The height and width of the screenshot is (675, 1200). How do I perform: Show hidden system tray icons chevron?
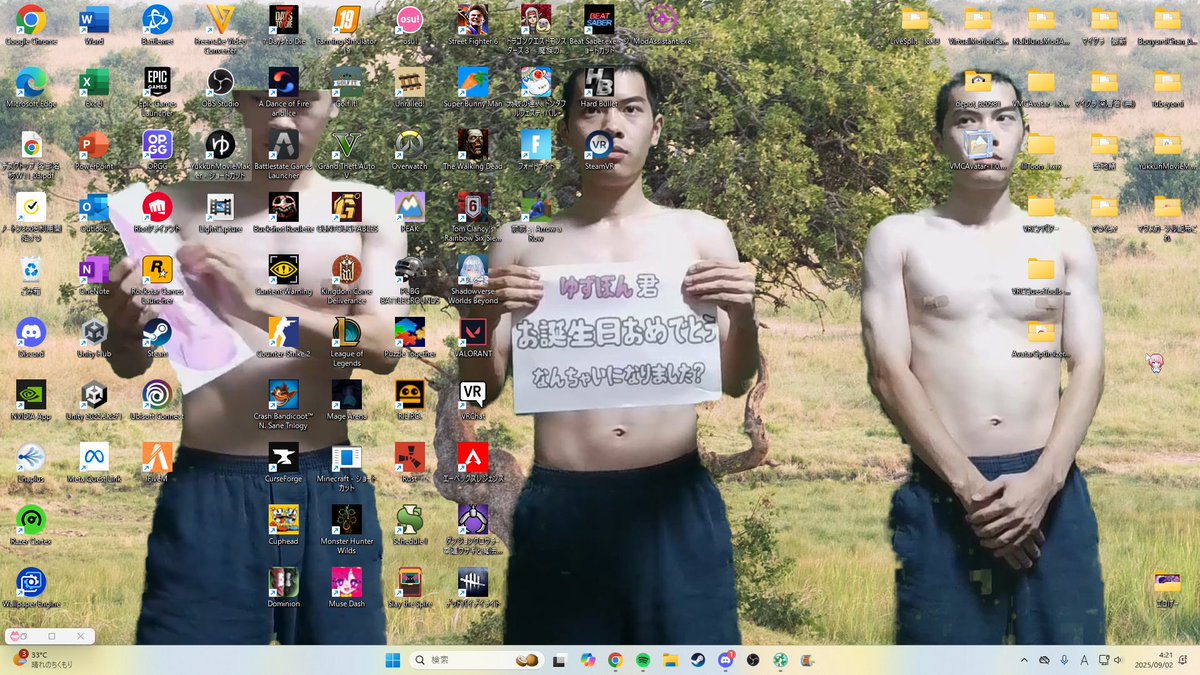(x=1024, y=660)
